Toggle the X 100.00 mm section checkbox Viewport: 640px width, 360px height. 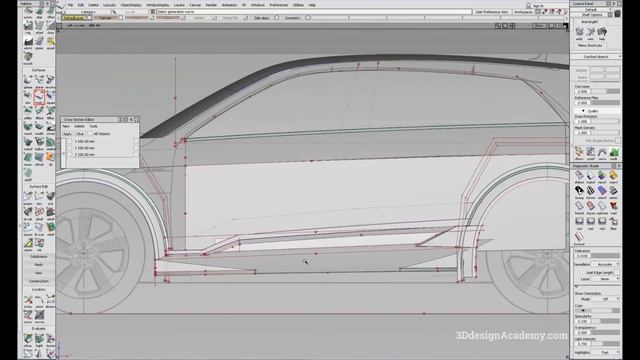point(70,141)
